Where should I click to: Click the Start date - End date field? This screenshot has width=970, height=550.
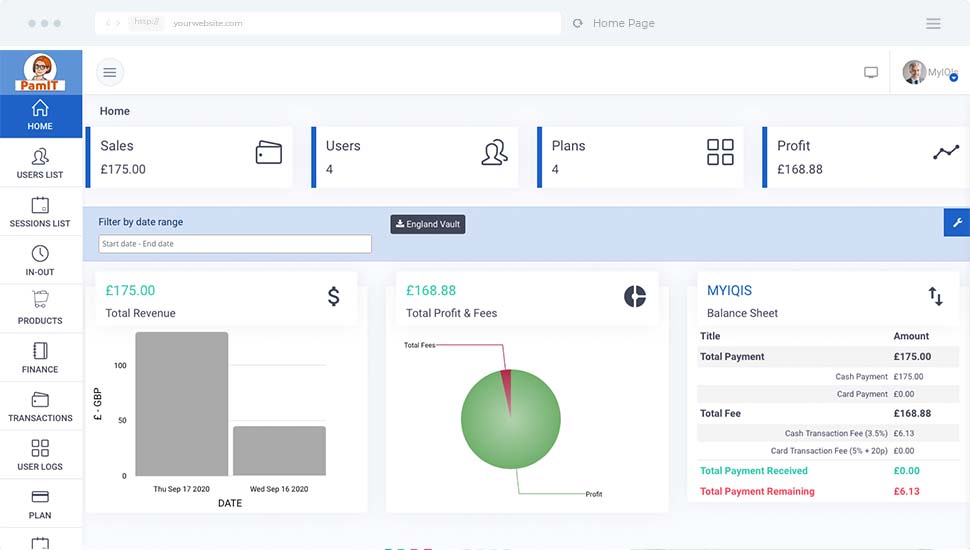tap(235, 244)
